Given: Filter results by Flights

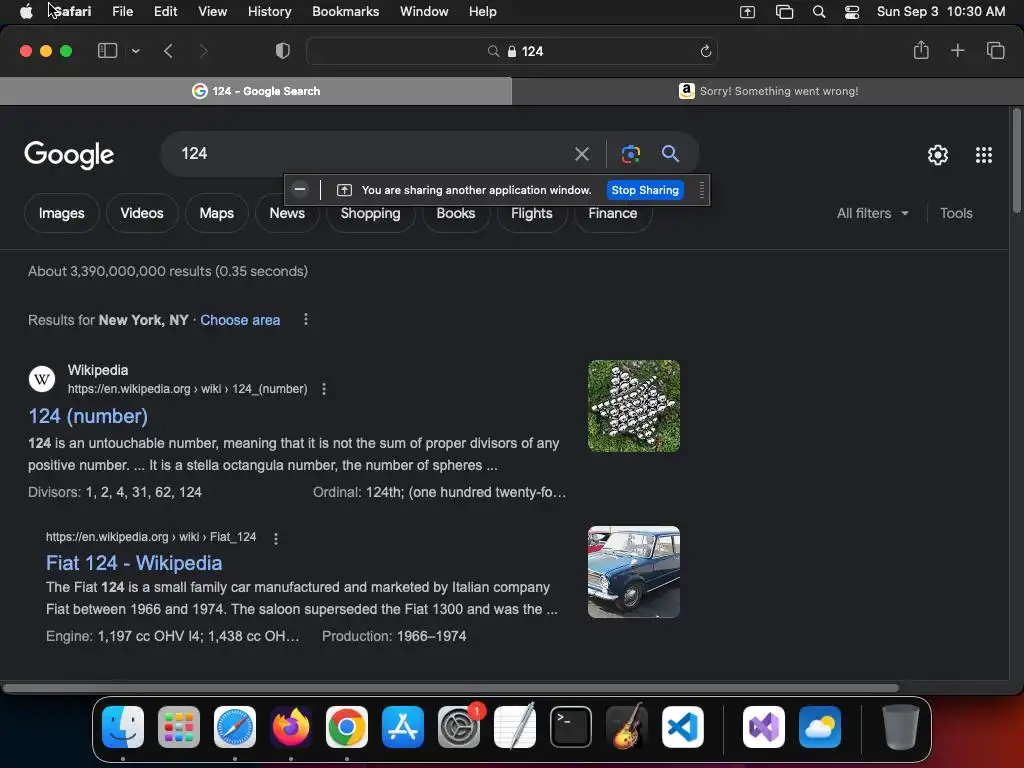Looking at the screenshot, I should click(531, 213).
